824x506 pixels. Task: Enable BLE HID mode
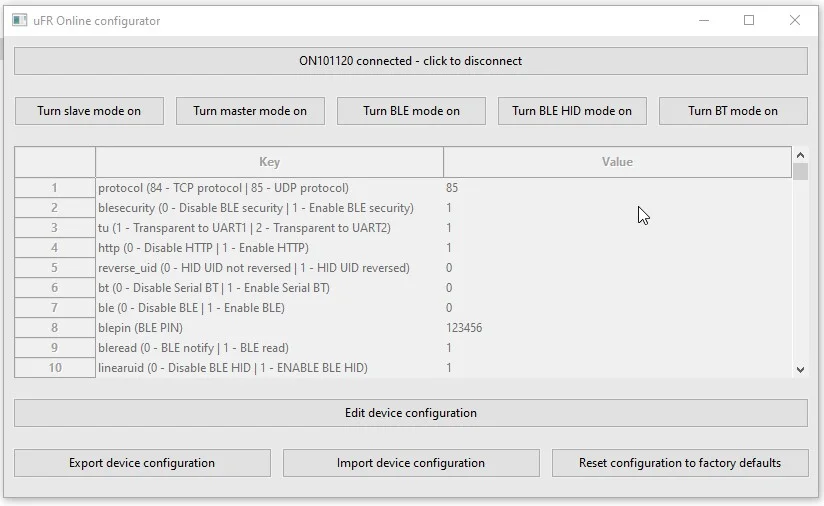coord(572,111)
